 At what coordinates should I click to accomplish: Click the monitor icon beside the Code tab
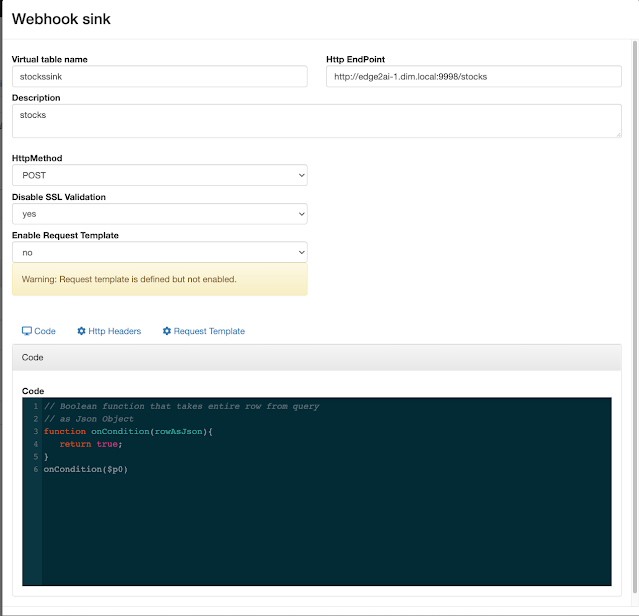point(27,331)
